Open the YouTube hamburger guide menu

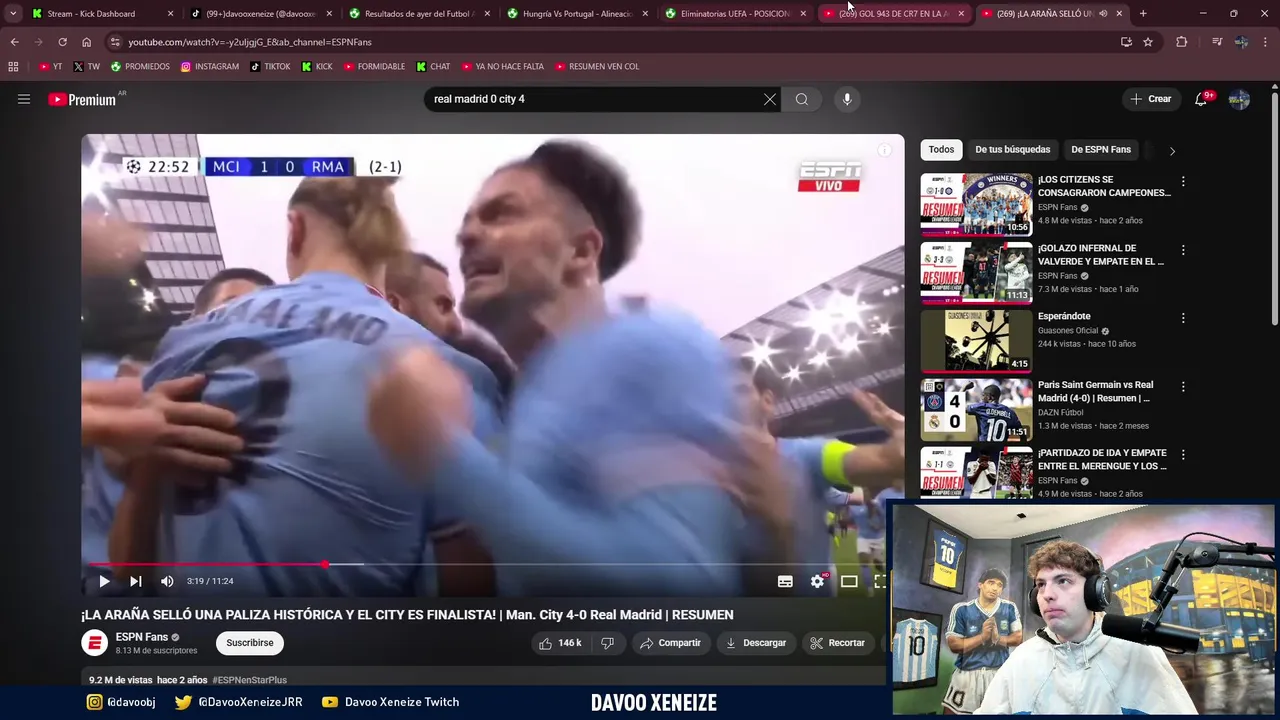point(24,99)
